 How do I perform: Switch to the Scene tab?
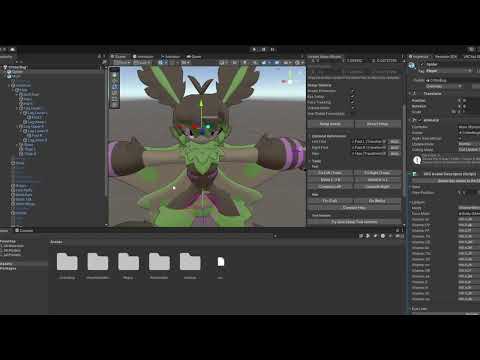coord(119,57)
